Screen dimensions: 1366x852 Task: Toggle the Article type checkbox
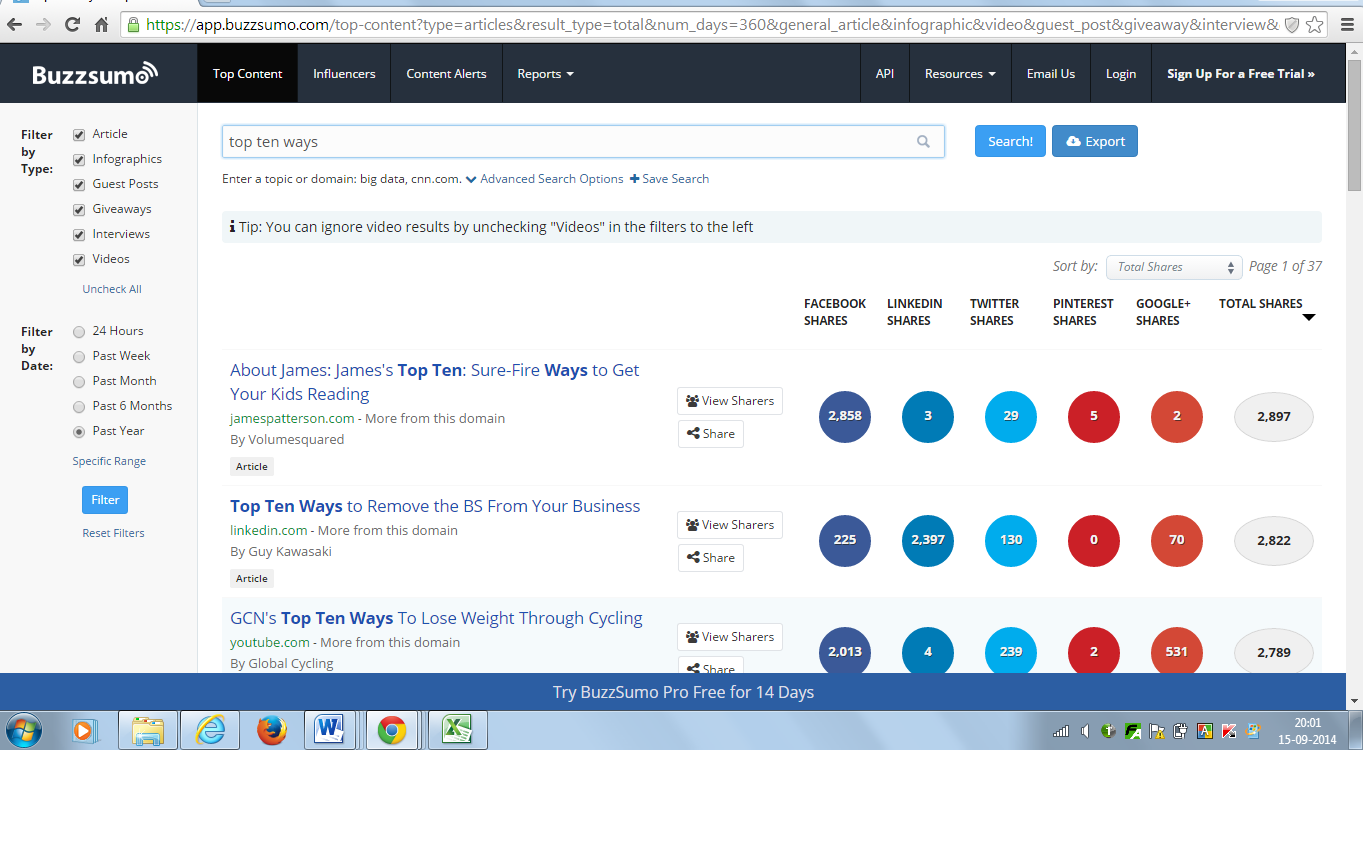(79, 134)
